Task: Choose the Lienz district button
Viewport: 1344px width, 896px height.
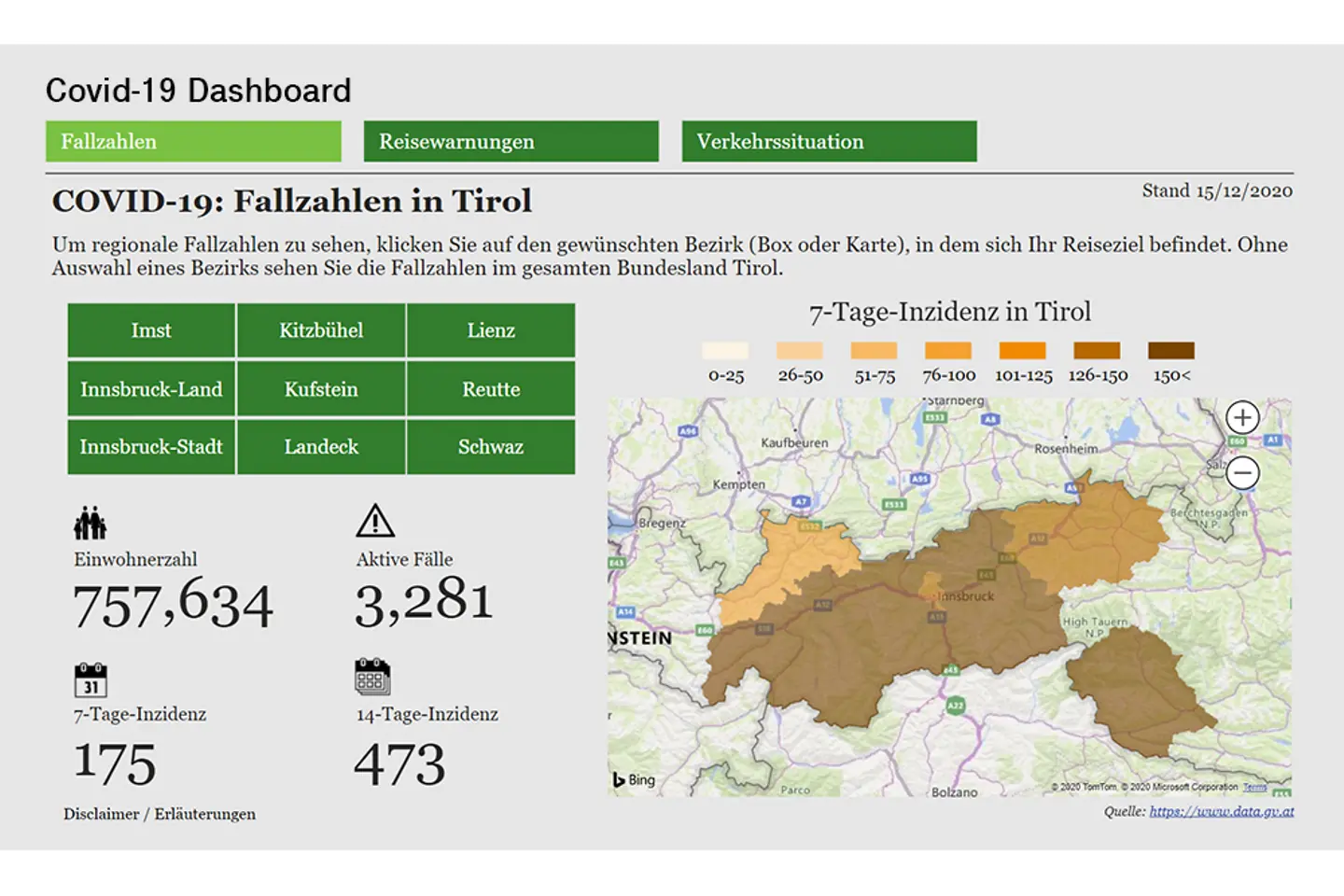Action: pyautogui.click(x=491, y=330)
